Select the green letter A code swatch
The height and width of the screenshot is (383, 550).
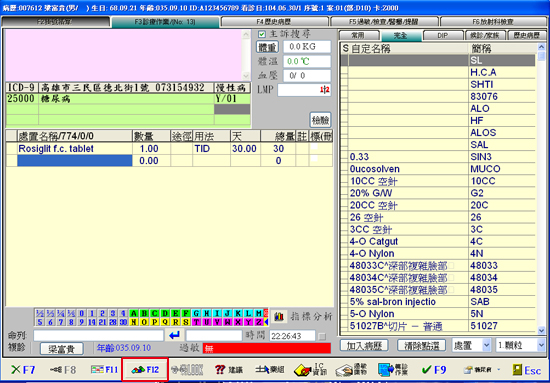click(x=134, y=313)
